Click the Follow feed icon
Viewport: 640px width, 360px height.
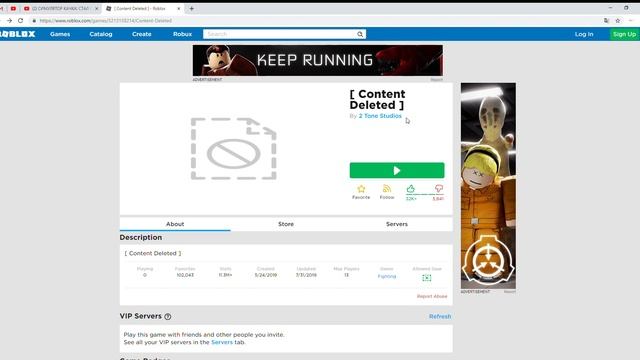tap(387, 189)
